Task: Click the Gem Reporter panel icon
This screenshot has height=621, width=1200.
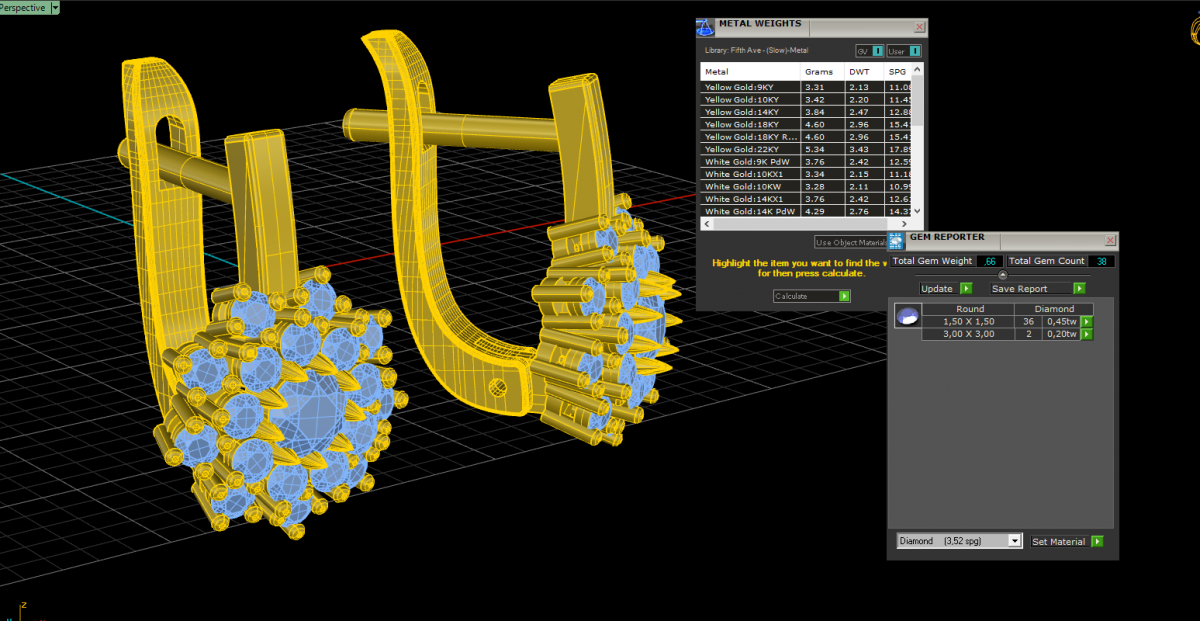Action: [x=896, y=240]
